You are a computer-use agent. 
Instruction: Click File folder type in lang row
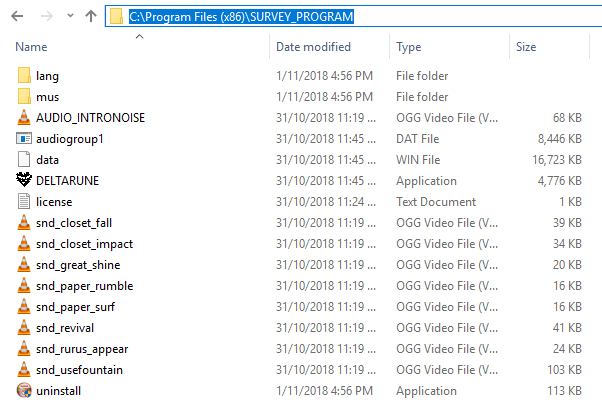[x=422, y=76]
